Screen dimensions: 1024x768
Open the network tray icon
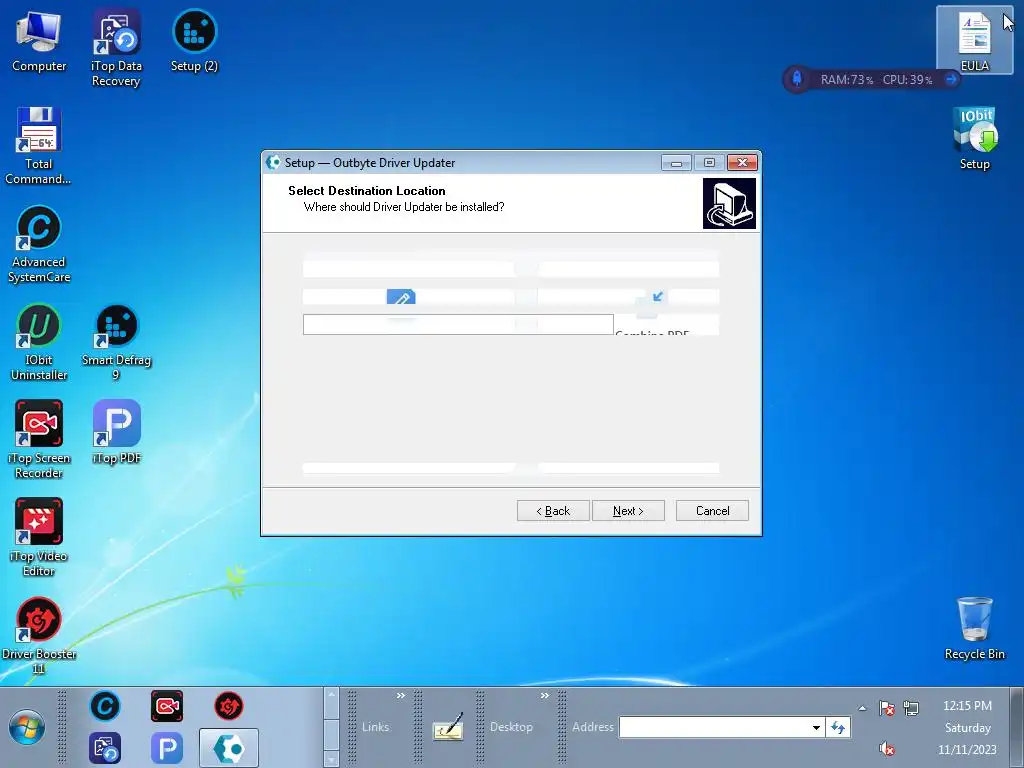911,708
